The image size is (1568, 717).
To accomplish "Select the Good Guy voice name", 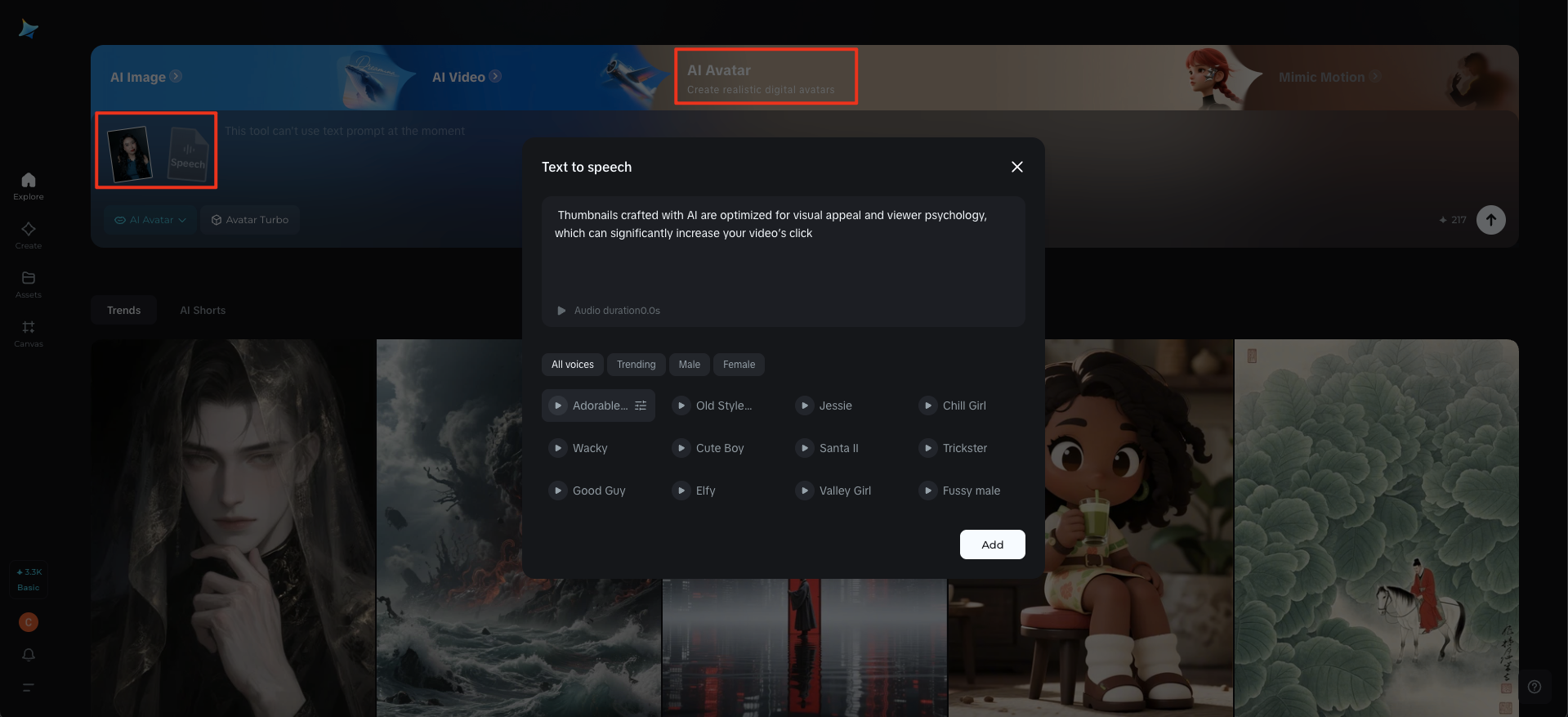I will pyautogui.click(x=599, y=491).
